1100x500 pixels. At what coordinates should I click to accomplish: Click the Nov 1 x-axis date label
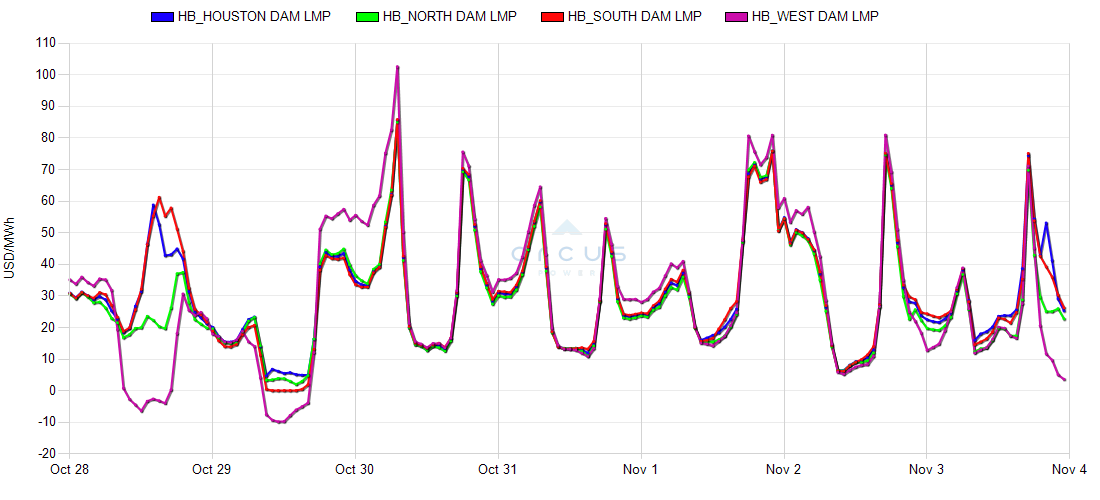click(x=641, y=469)
